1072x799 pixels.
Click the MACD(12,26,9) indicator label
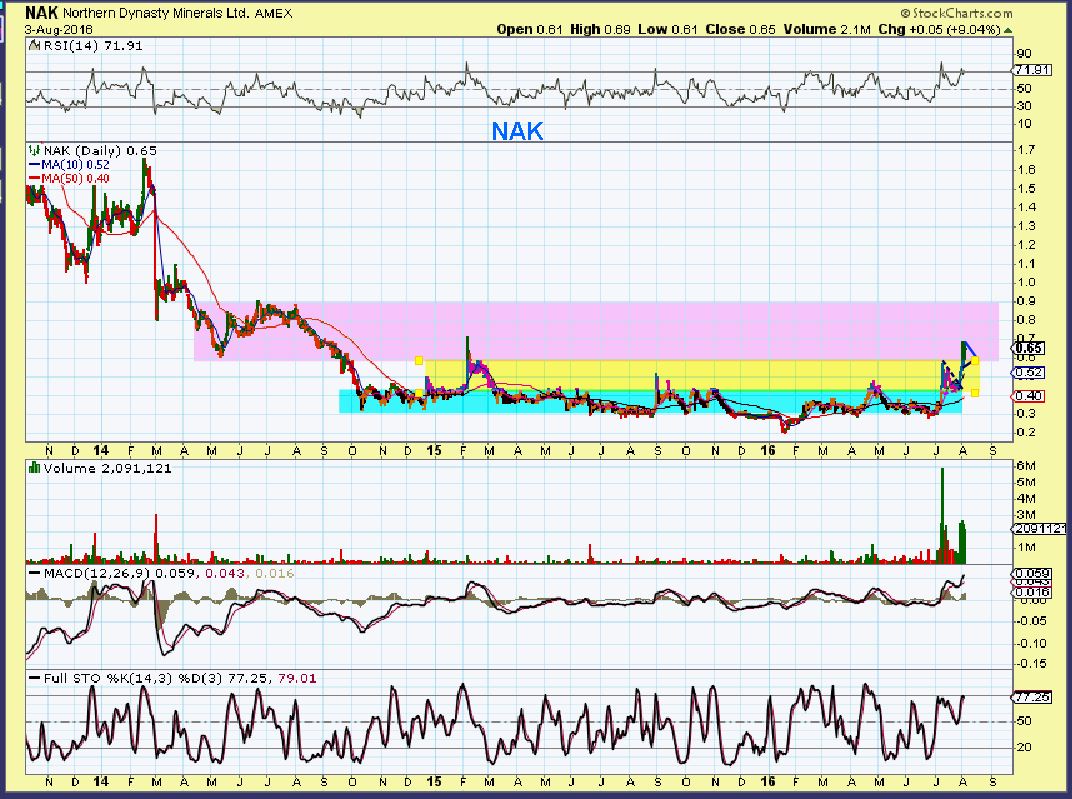tap(97, 573)
